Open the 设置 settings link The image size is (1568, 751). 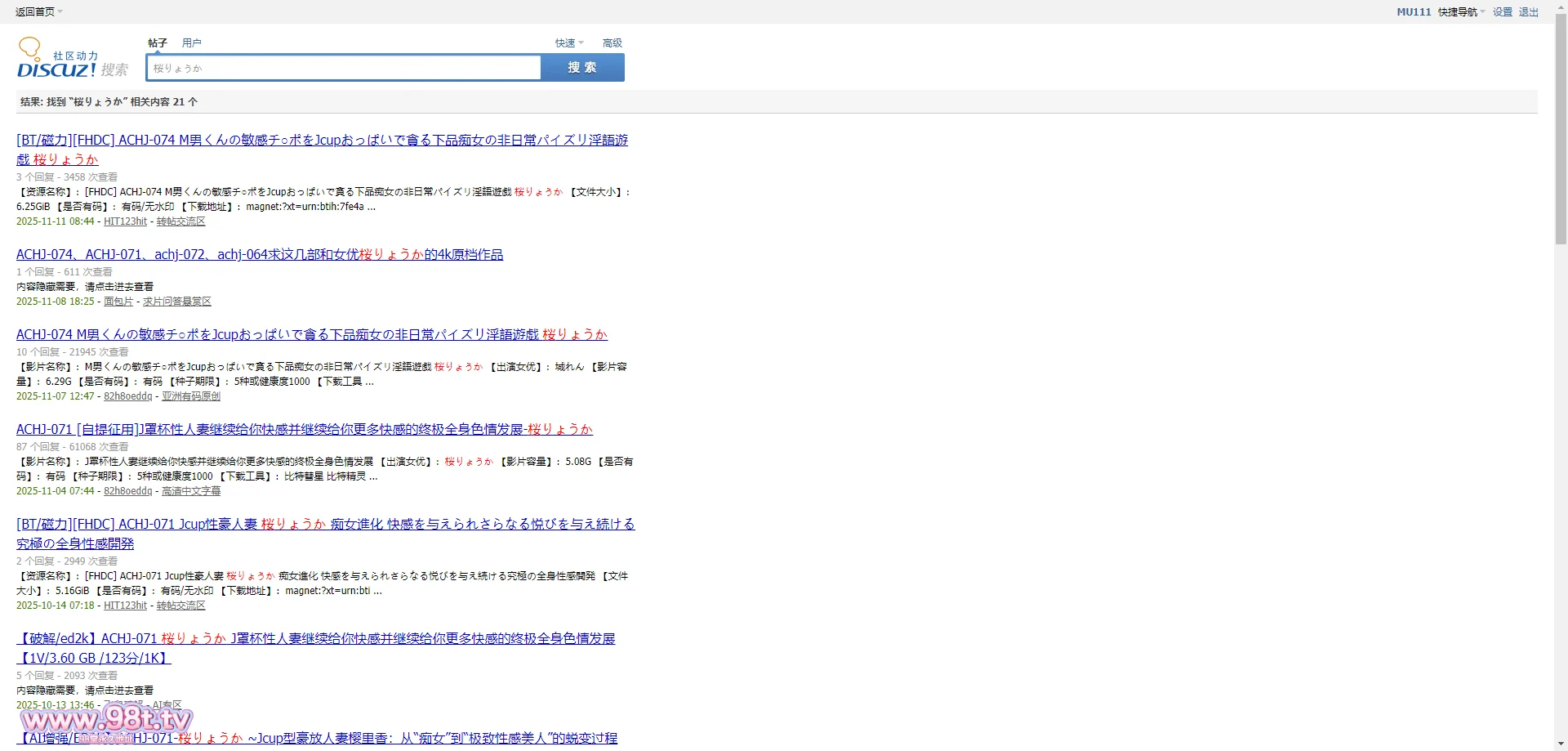pyautogui.click(x=1502, y=11)
